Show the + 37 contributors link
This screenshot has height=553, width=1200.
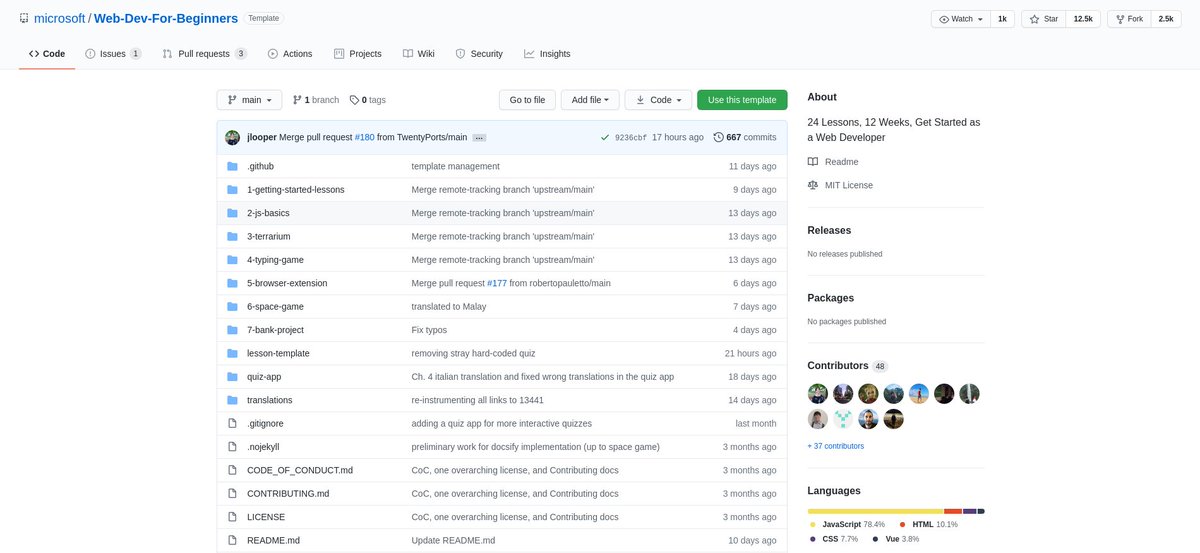[x=835, y=446]
